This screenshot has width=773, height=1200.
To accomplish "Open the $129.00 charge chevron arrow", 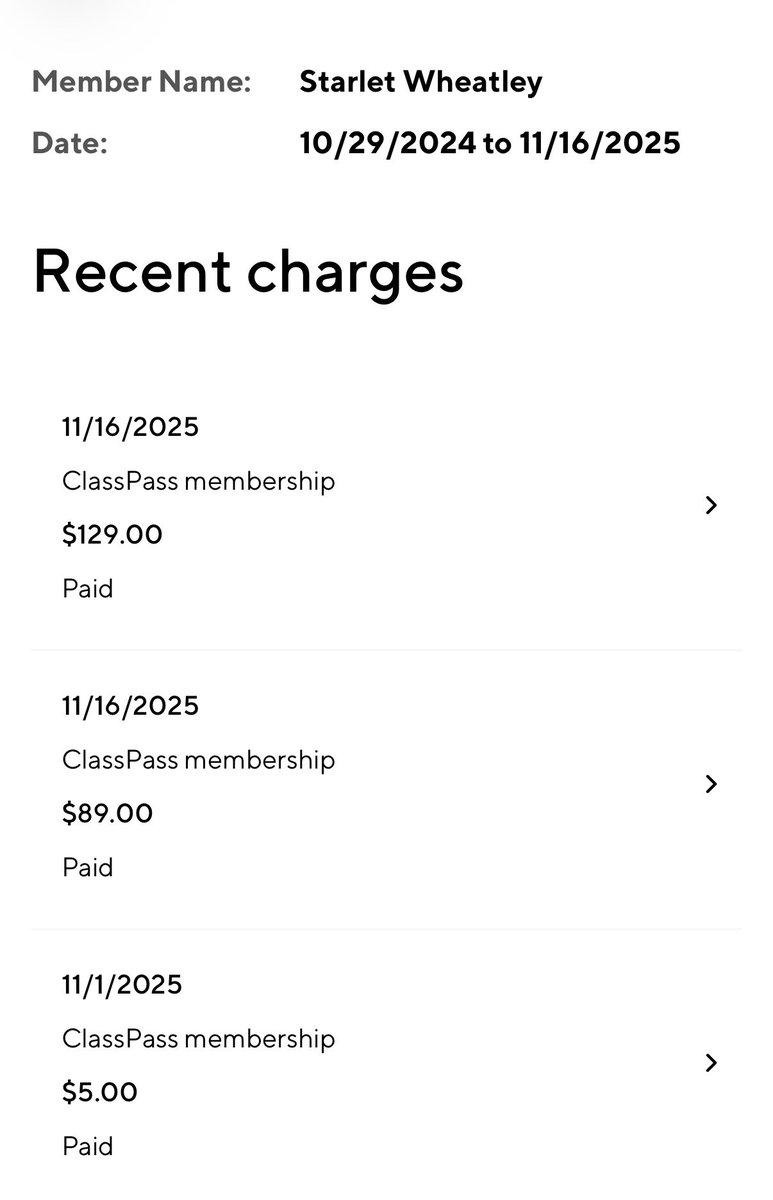I will pyautogui.click(x=711, y=505).
